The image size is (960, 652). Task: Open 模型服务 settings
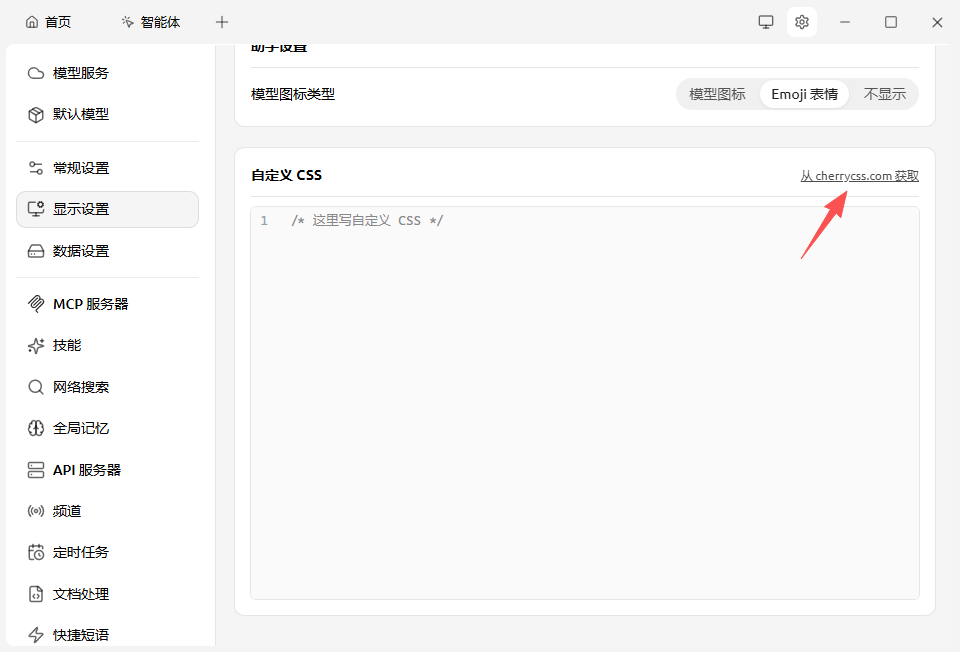108,73
